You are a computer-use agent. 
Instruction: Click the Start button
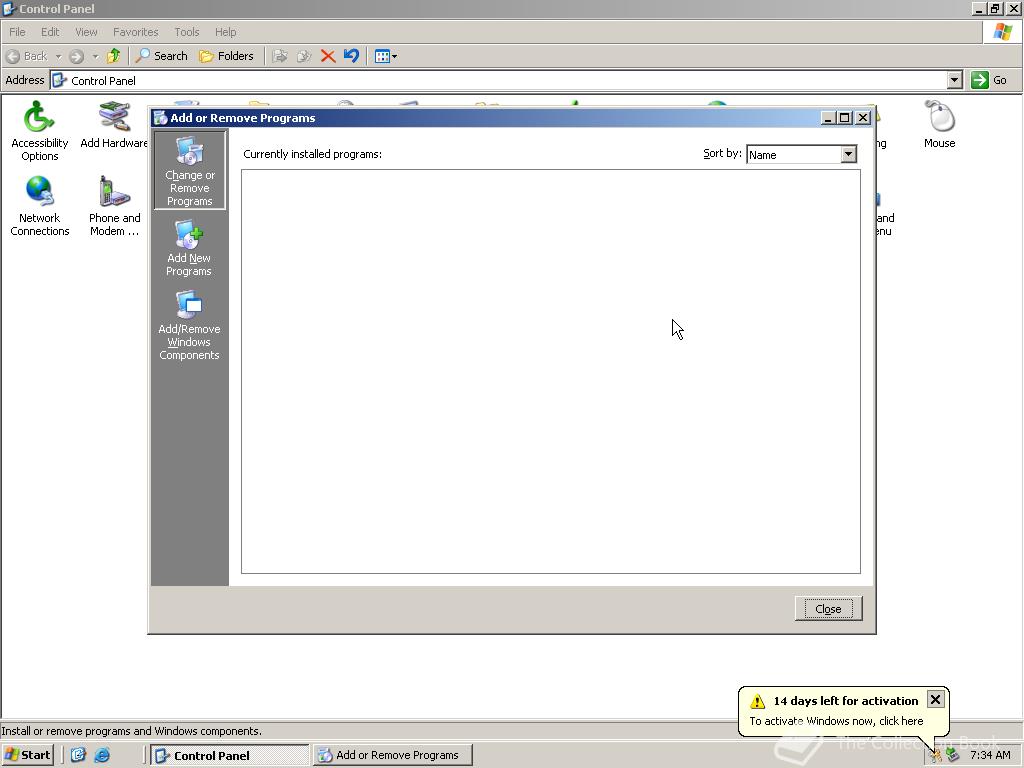[x=27, y=755]
